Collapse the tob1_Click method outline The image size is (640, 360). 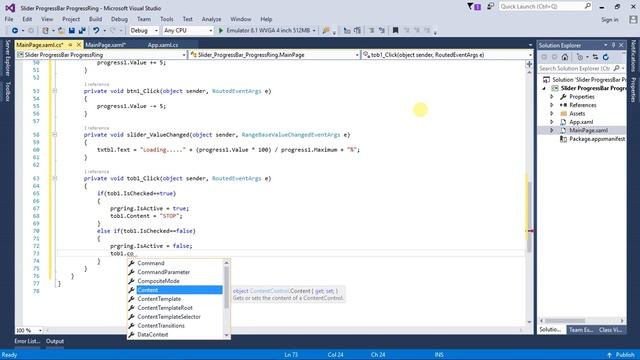pos(54,178)
